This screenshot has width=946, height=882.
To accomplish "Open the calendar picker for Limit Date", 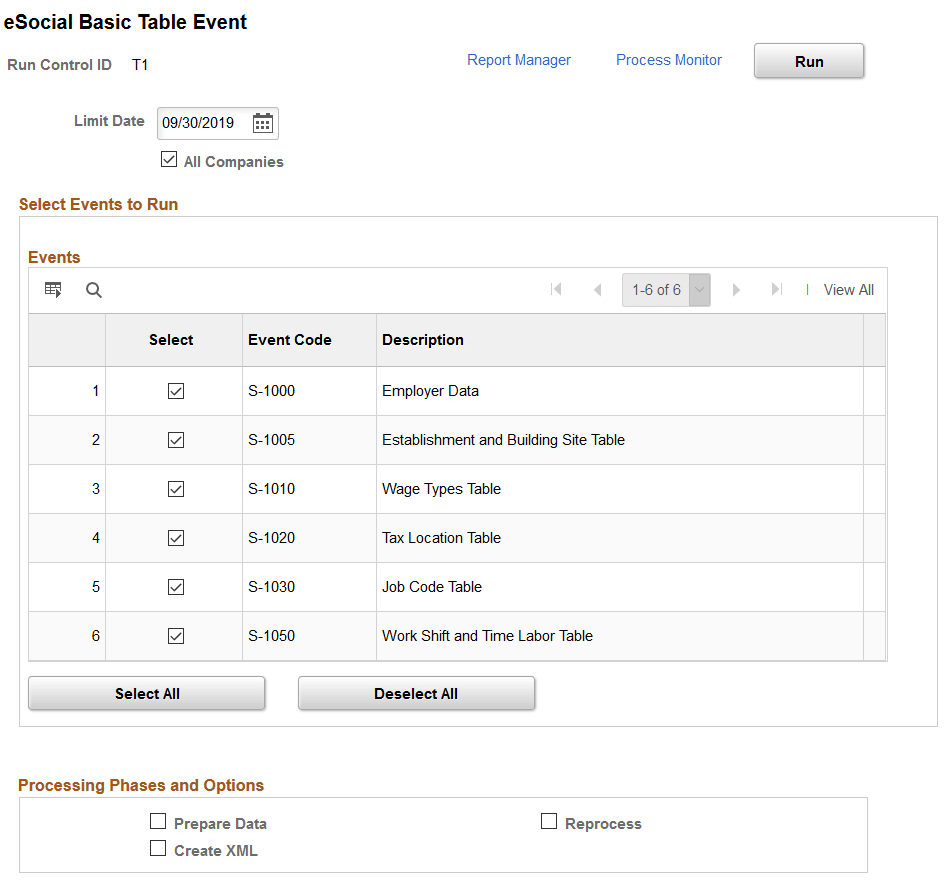I will point(262,122).
